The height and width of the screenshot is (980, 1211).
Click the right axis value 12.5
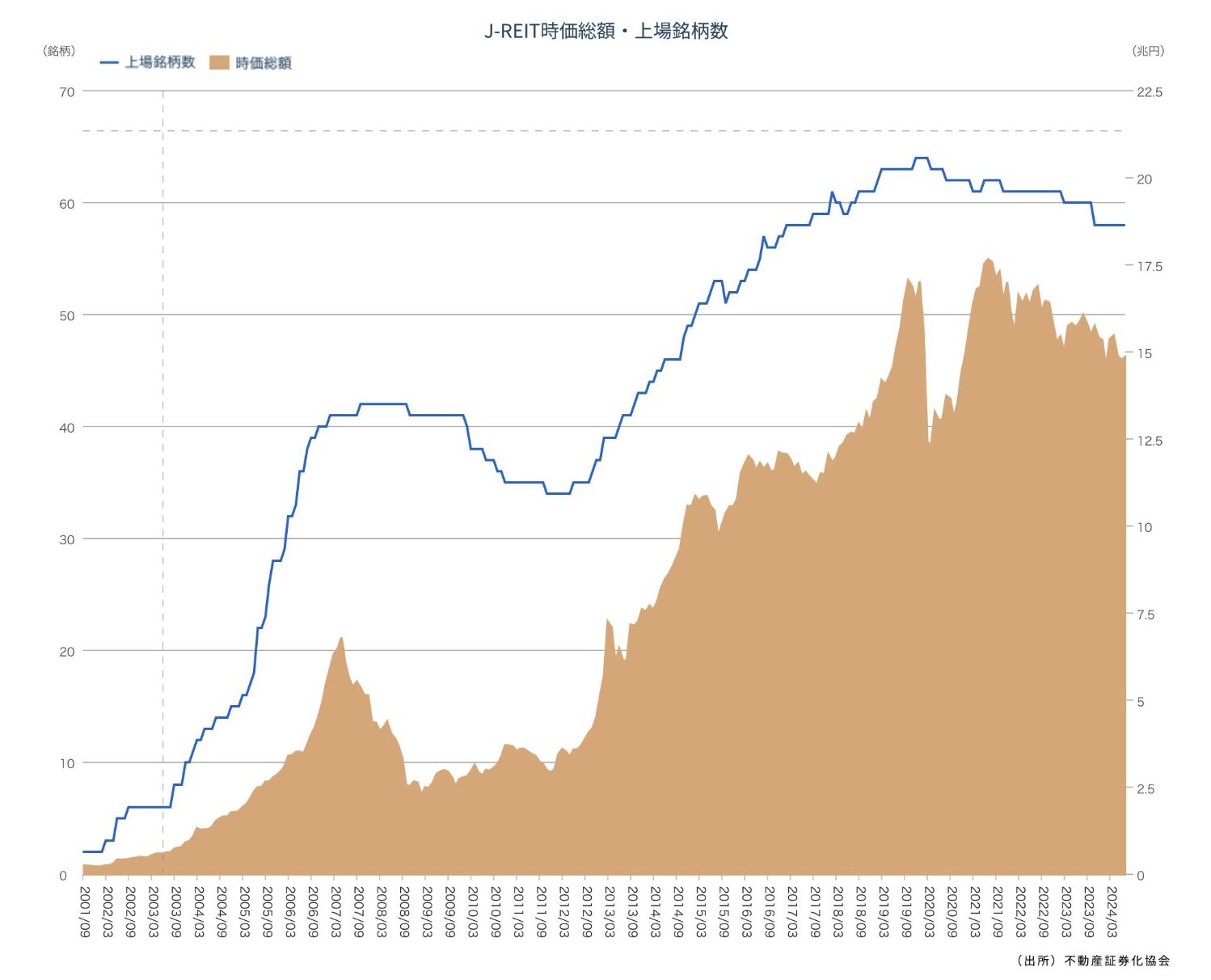click(1149, 441)
